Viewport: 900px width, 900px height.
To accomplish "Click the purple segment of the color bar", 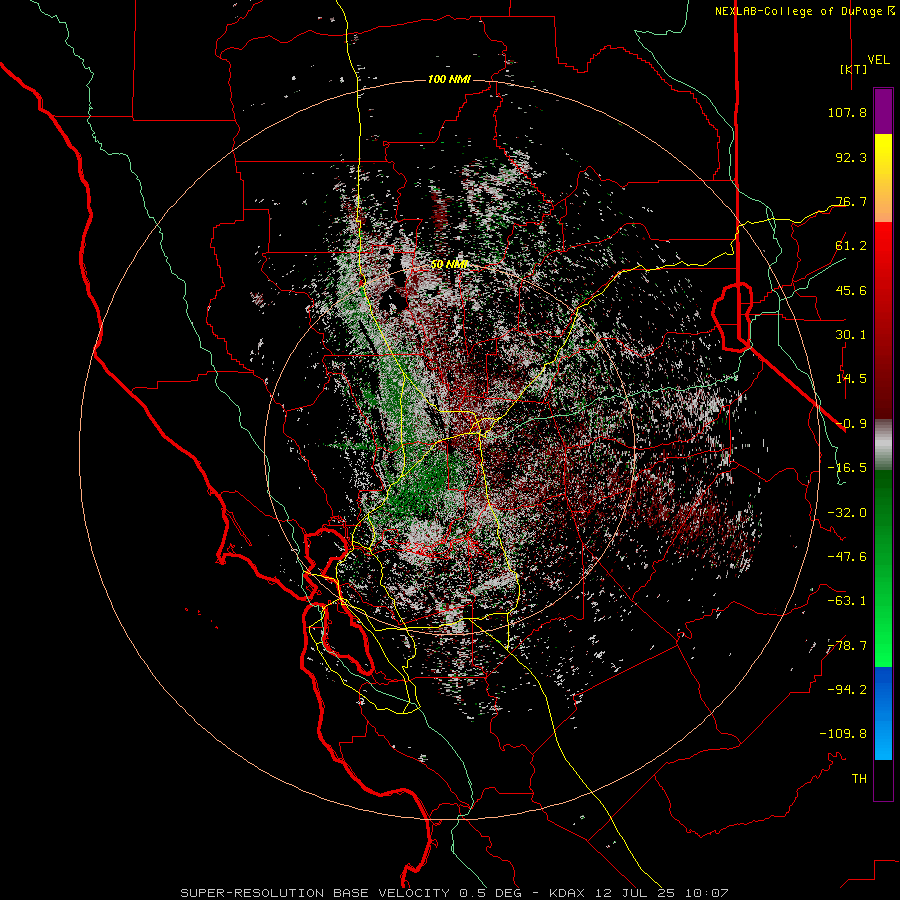I will coord(883,112).
